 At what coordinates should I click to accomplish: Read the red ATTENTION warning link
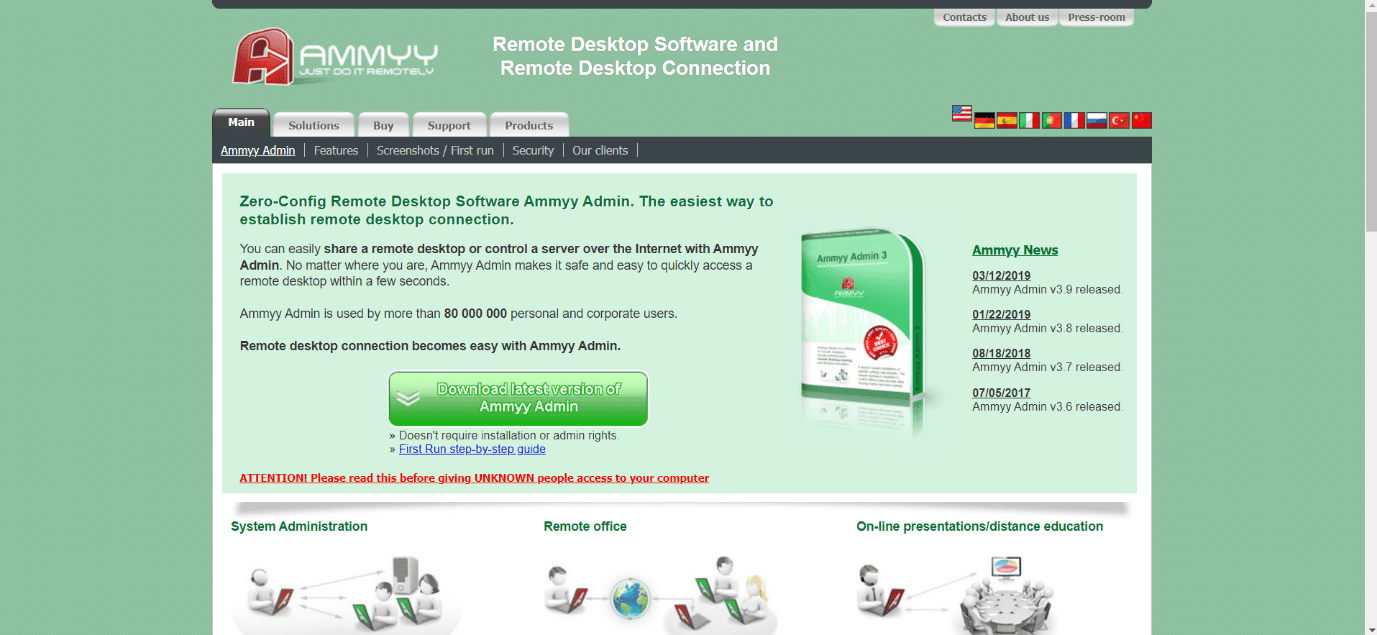tap(474, 478)
